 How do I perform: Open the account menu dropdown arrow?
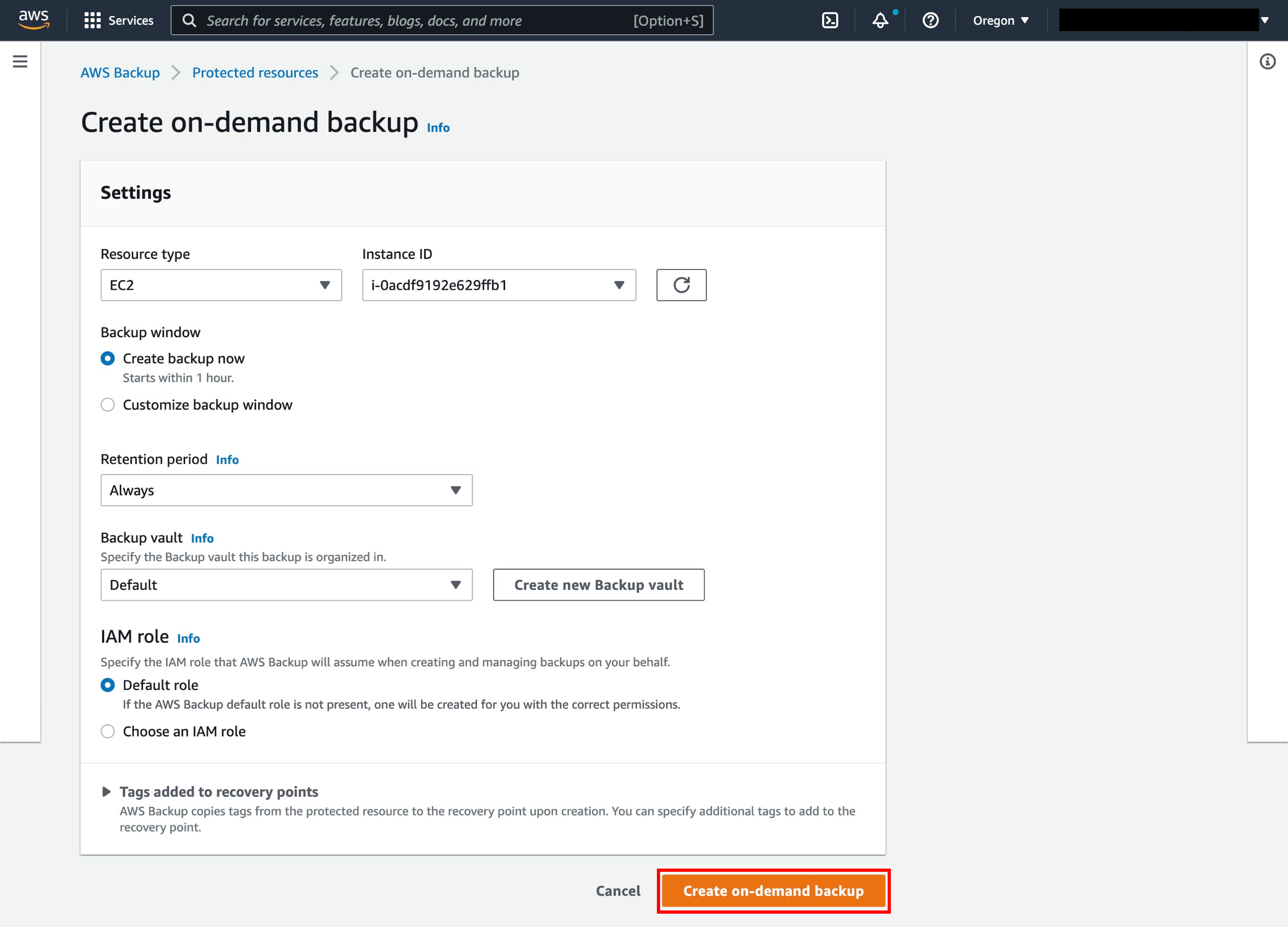pos(1264,20)
